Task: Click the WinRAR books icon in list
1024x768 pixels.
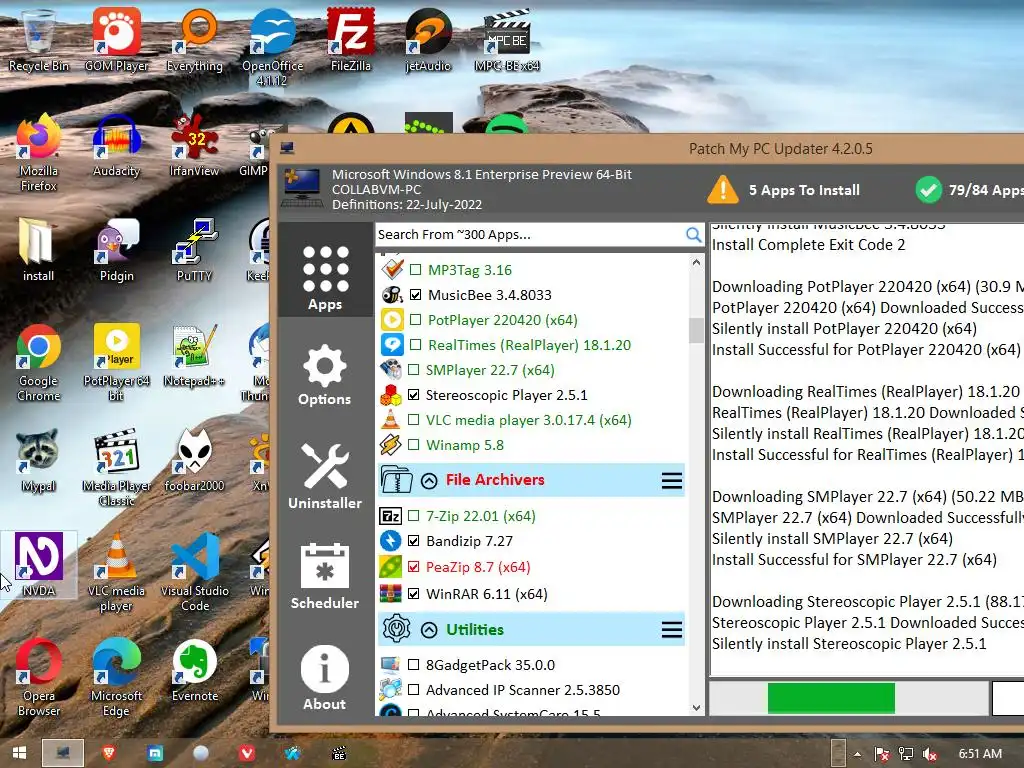Action: pos(391,594)
